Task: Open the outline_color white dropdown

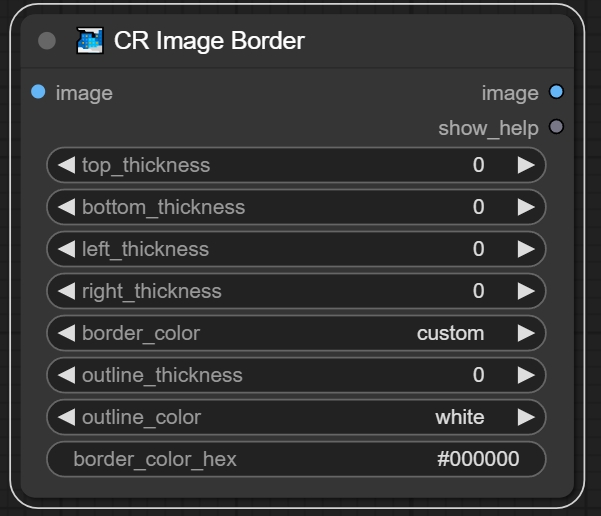Action: (459, 417)
